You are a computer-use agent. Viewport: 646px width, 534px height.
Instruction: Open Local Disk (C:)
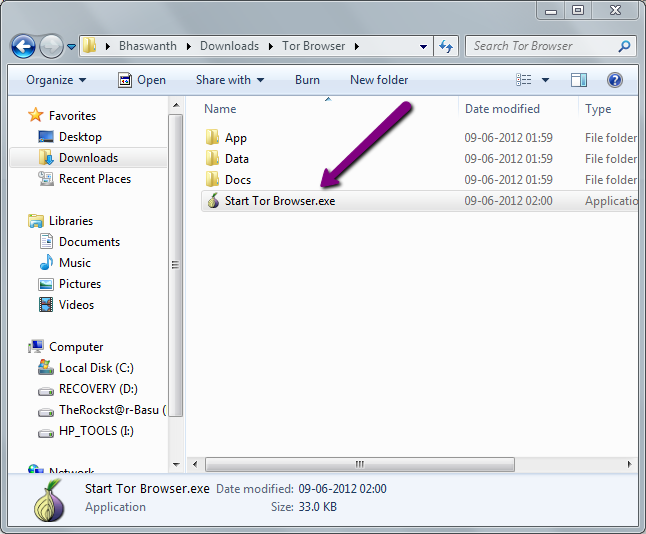click(96, 368)
